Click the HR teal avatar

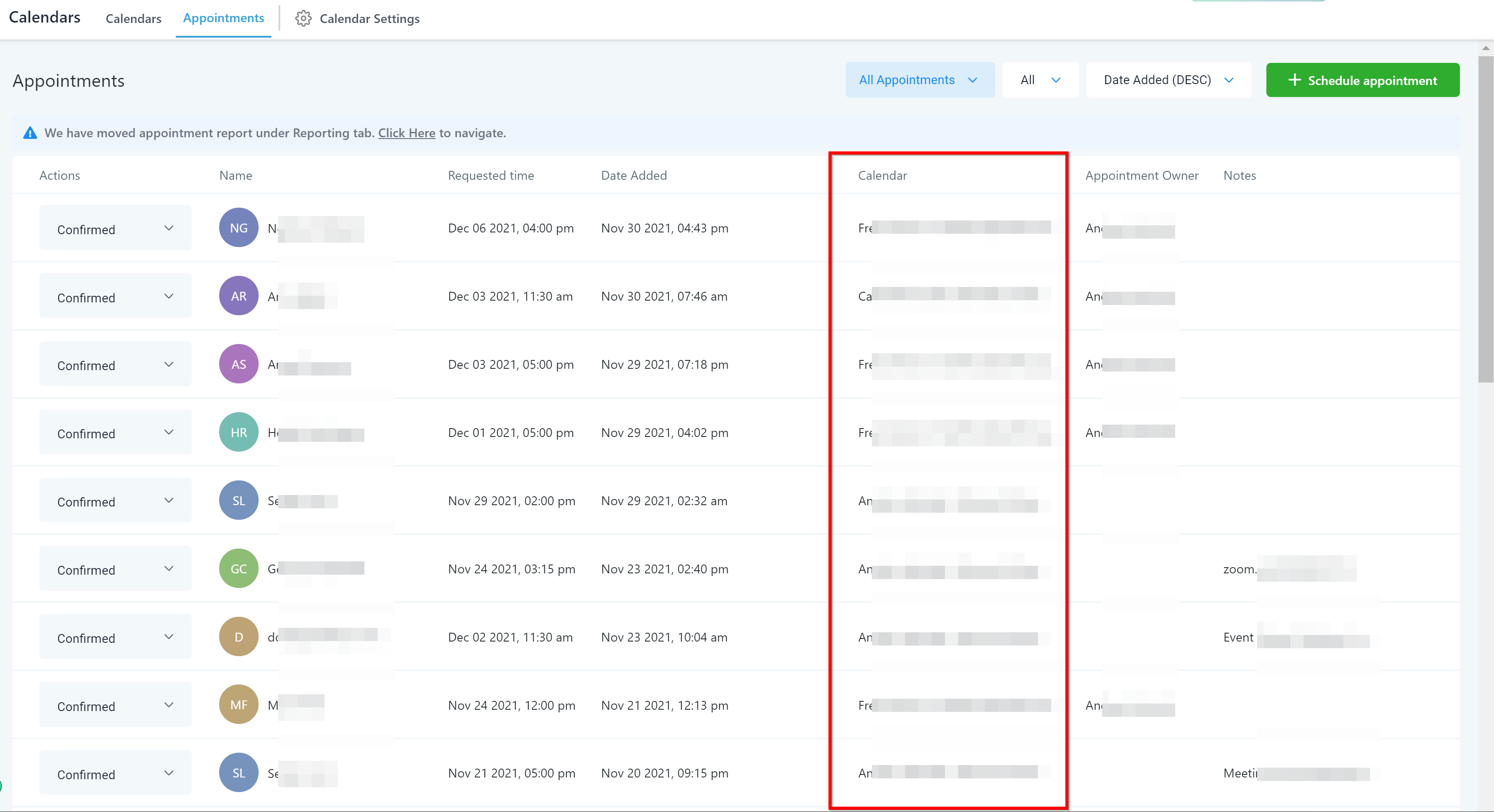pyautogui.click(x=238, y=432)
